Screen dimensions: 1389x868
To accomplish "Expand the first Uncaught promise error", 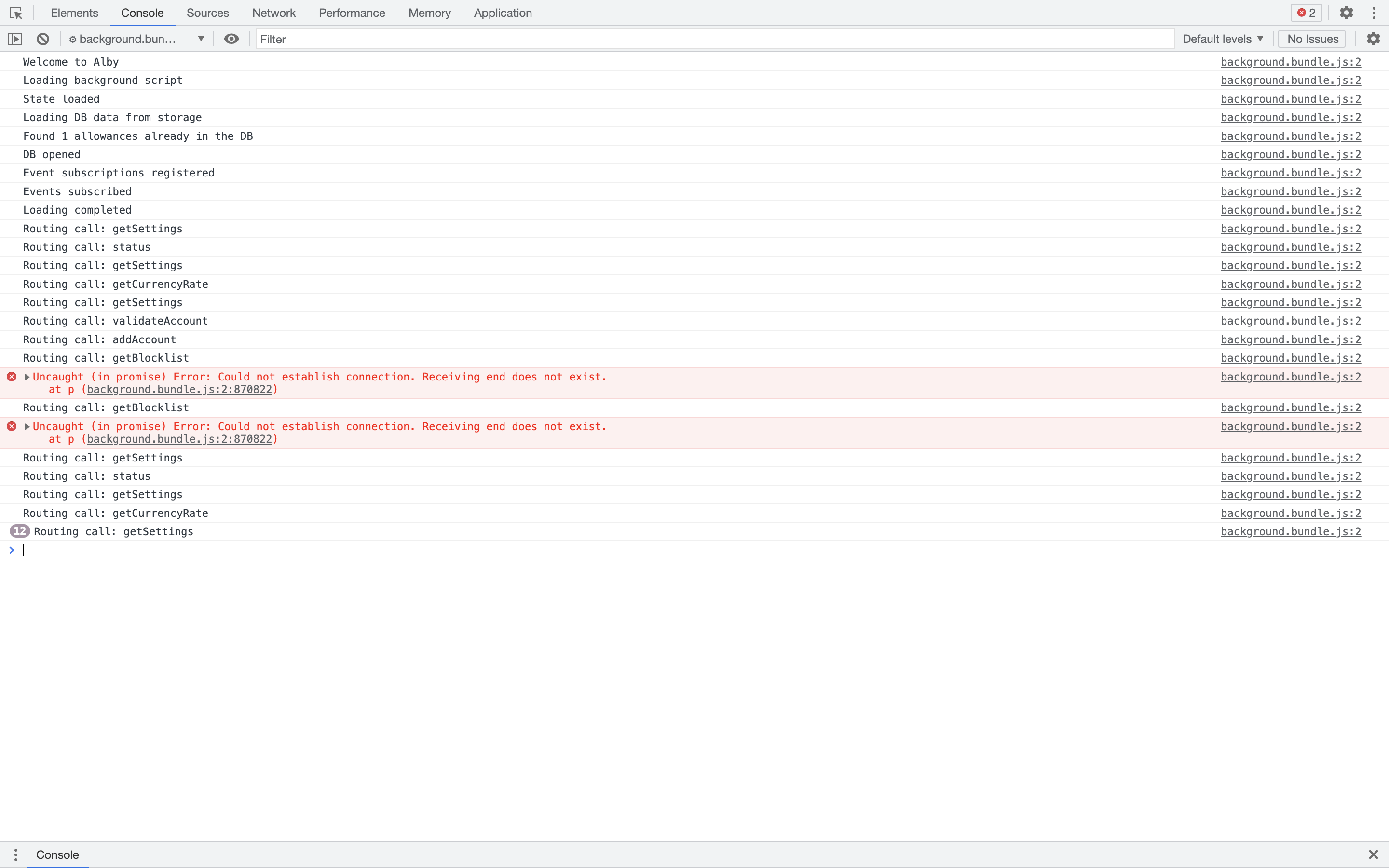I will [x=27, y=377].
